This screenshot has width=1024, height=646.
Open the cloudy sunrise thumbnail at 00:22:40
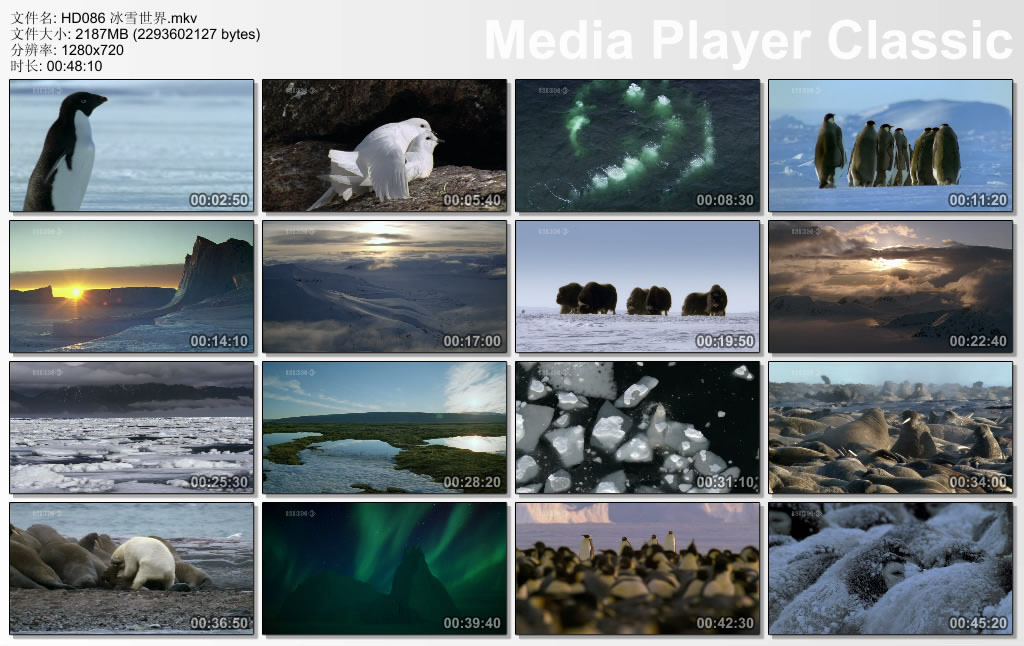tap(890, 287)
